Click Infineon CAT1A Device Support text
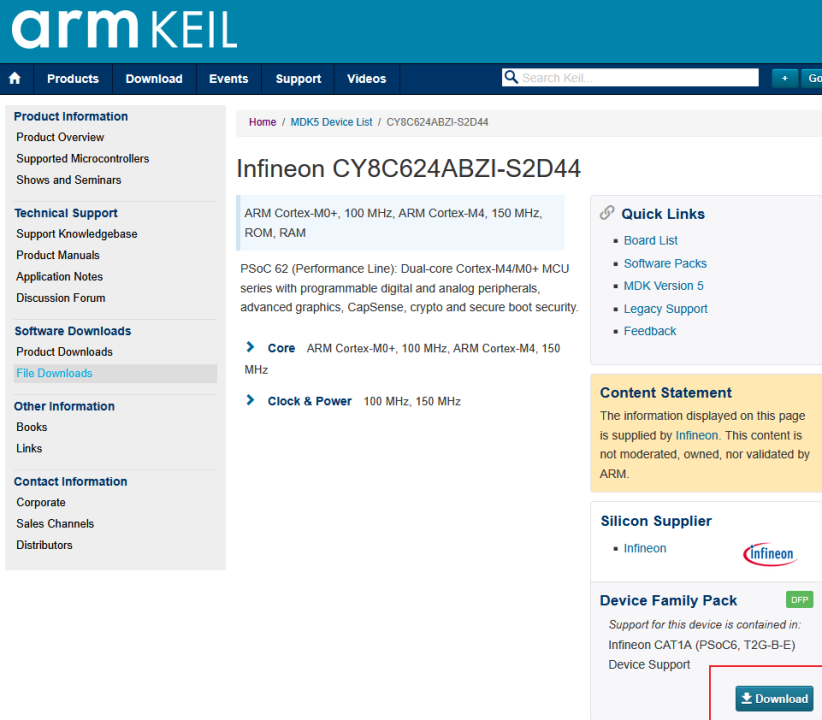This screenshot has height=720, width=822. [701, 654]
